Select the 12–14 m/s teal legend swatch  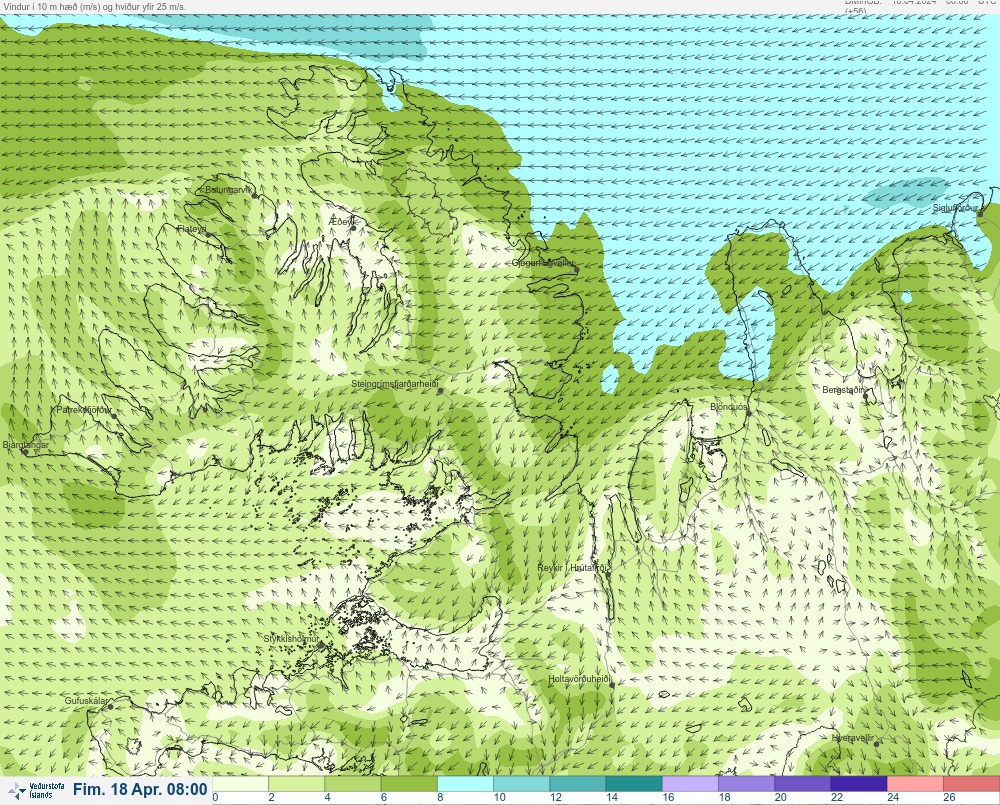pos(577,783)
